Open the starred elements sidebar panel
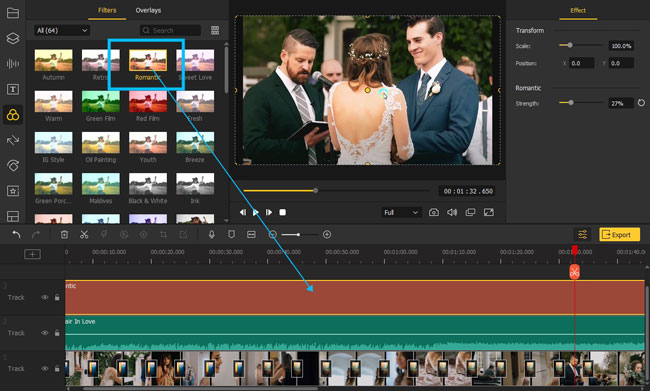Viewport: 650px width, 391px height. 13,191
